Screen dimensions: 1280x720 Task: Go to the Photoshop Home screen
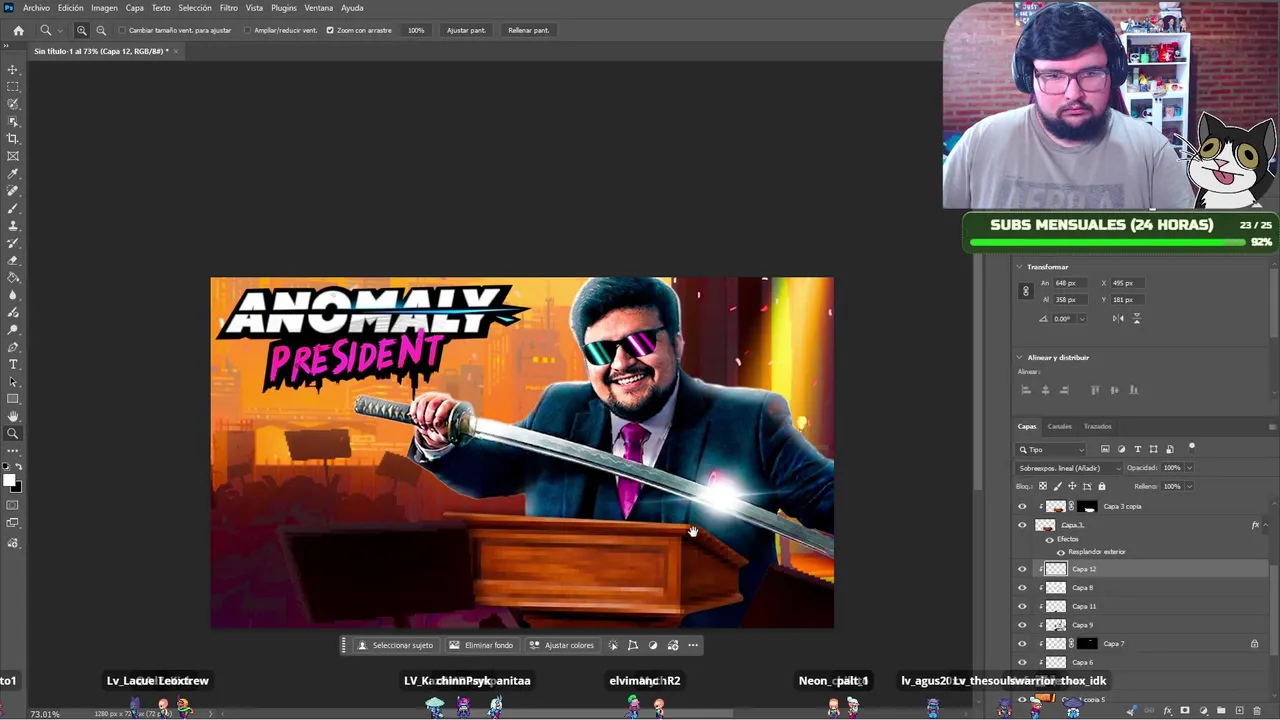(18, 31)
